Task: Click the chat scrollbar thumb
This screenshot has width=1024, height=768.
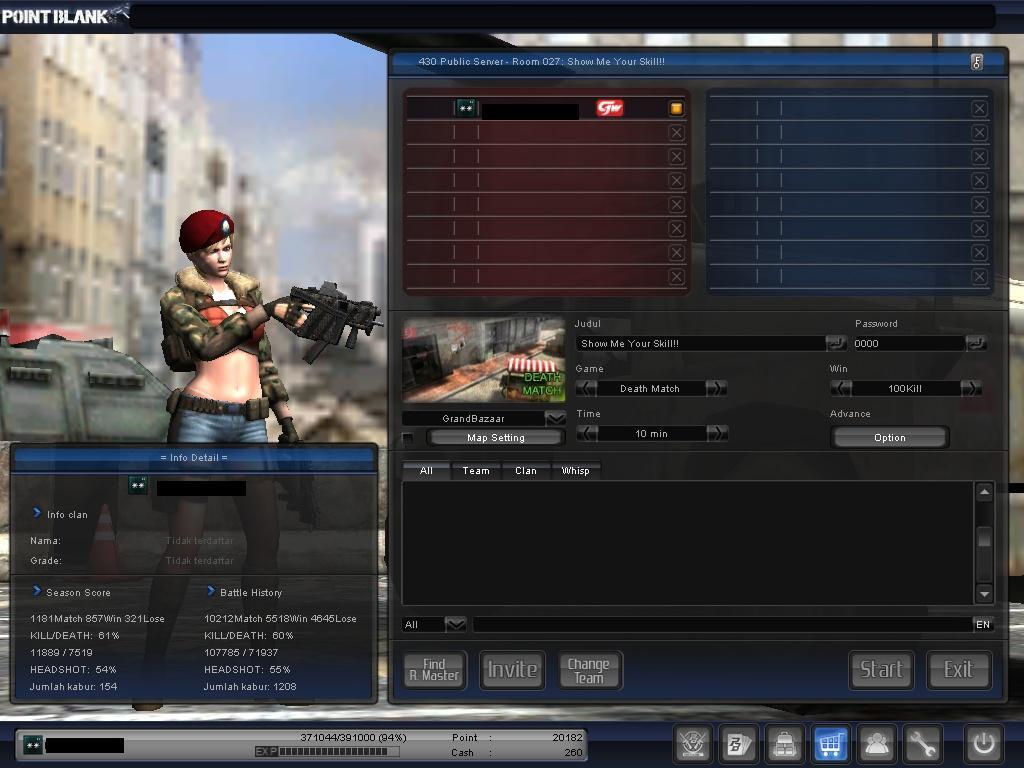Action: (x=984, y=537)
